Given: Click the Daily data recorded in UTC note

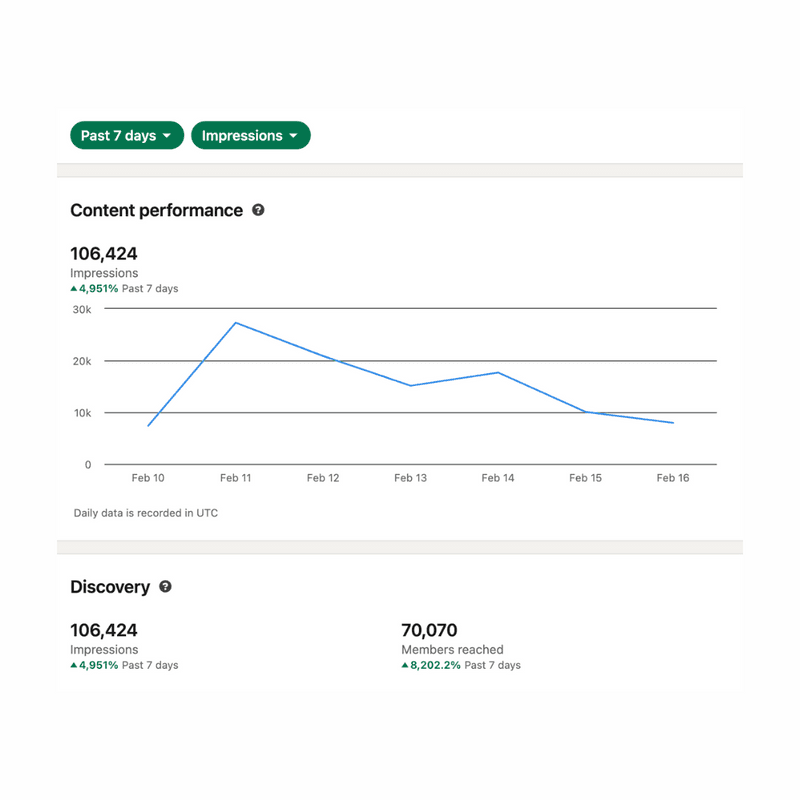Looking at the screenshot, I should 146,513.
